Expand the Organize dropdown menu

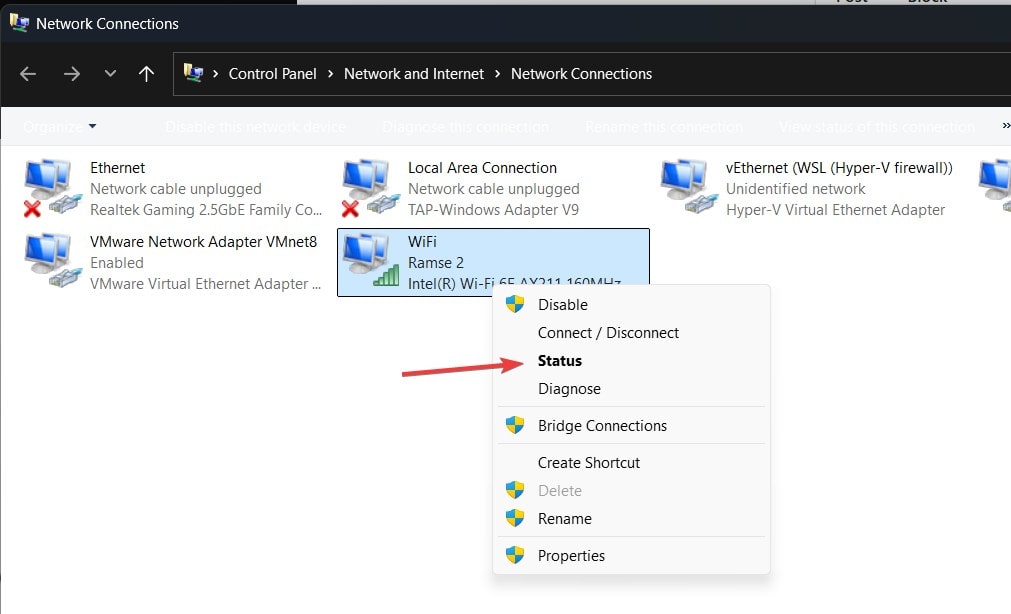pyautogui.click(x=60, y=127)
